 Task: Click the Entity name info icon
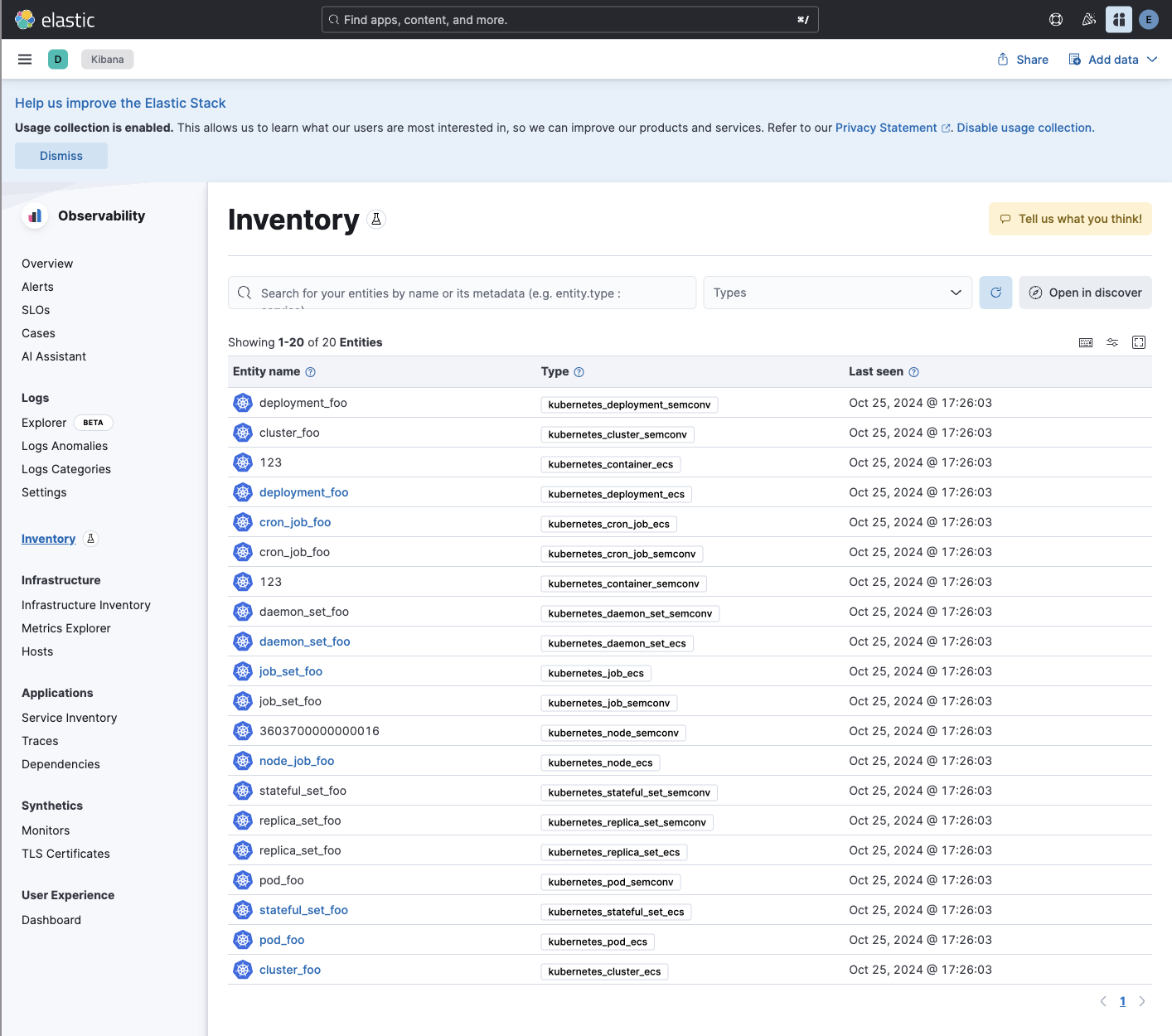tap(311, 372)
